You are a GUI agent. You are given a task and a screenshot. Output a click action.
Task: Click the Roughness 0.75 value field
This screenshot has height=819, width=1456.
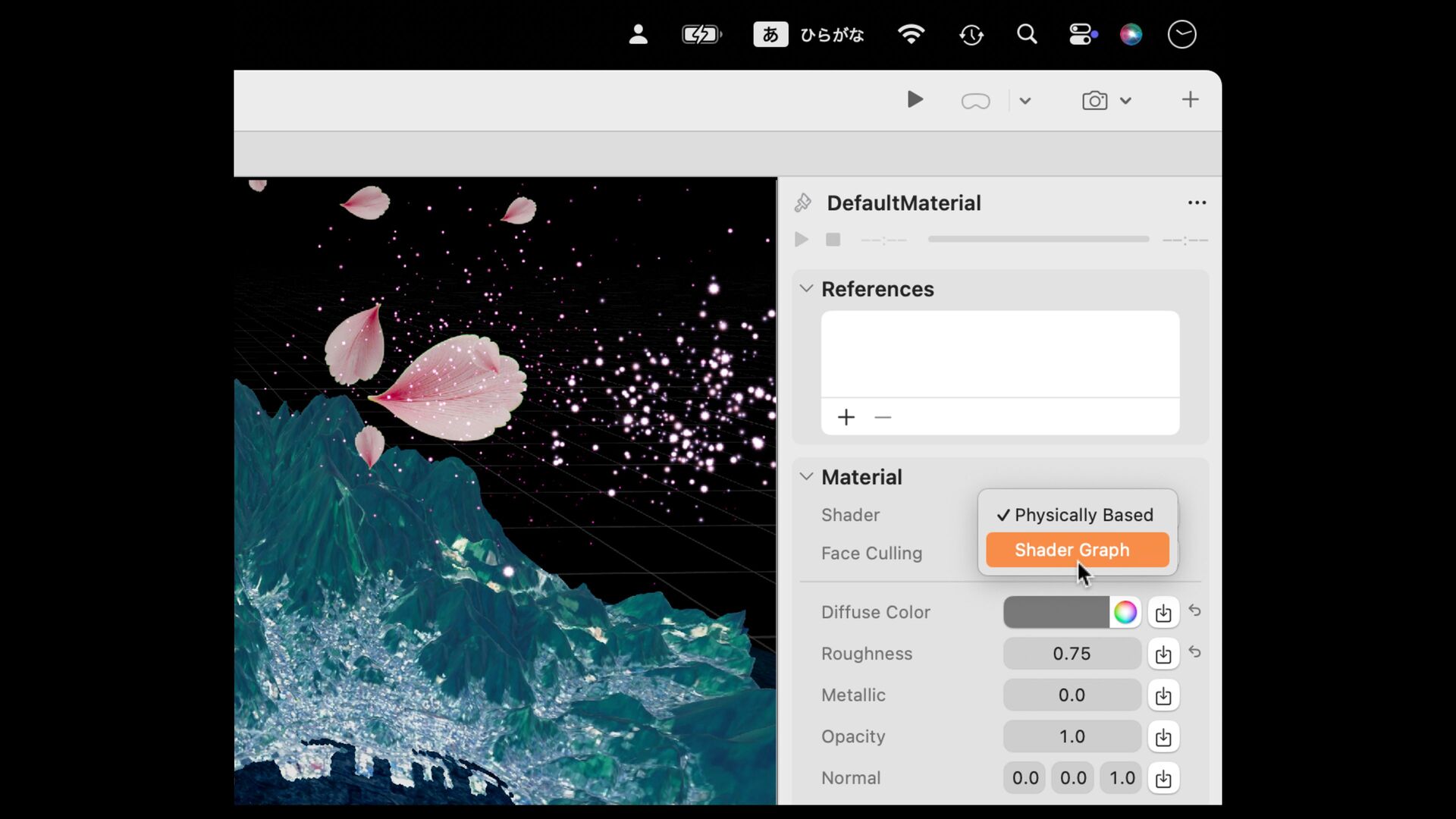click(x=1072, y=654)
